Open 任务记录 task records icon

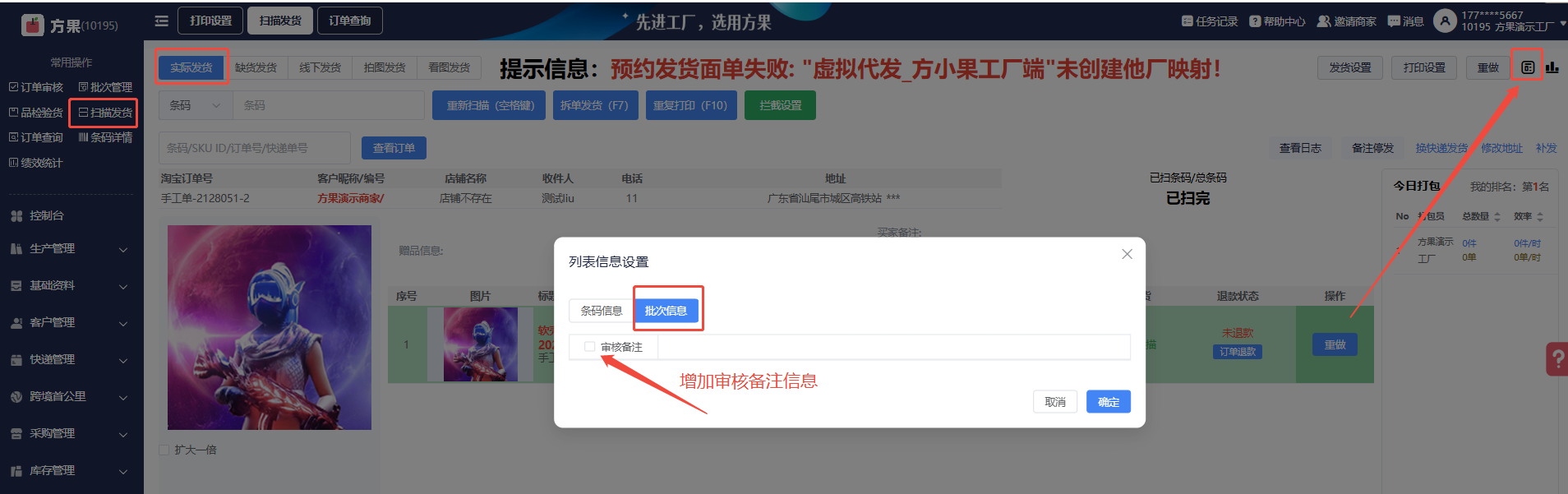[1188, 21]
